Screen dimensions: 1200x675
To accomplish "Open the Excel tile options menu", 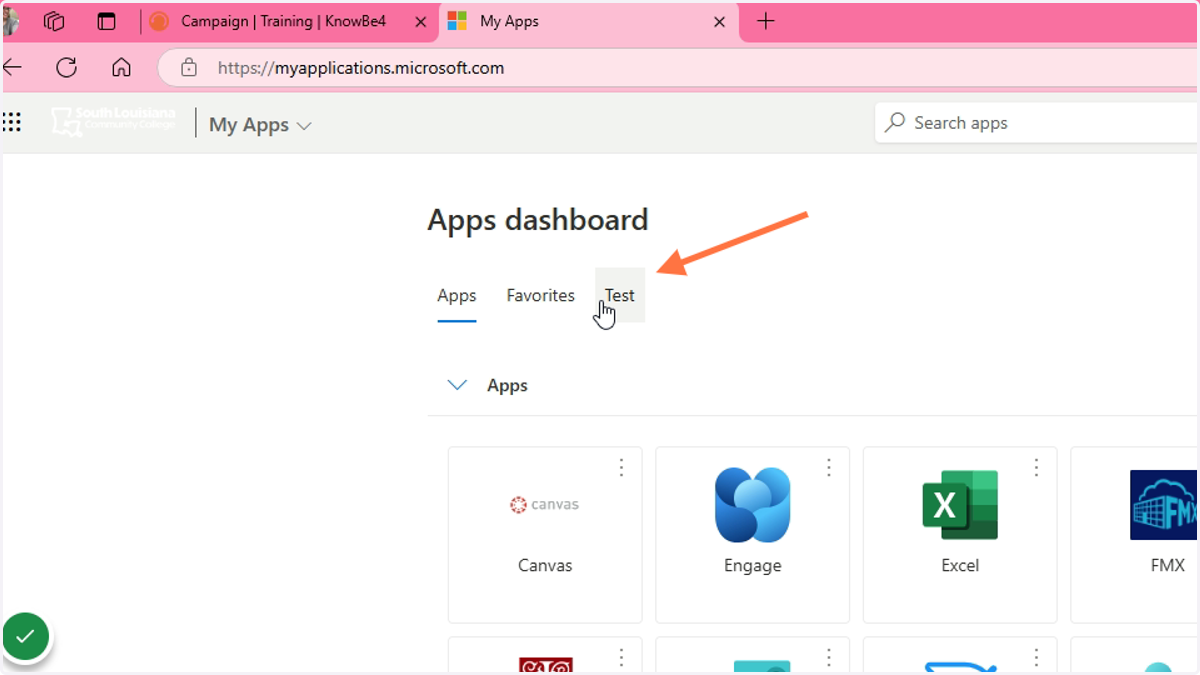I will (x=1036, y=467).
